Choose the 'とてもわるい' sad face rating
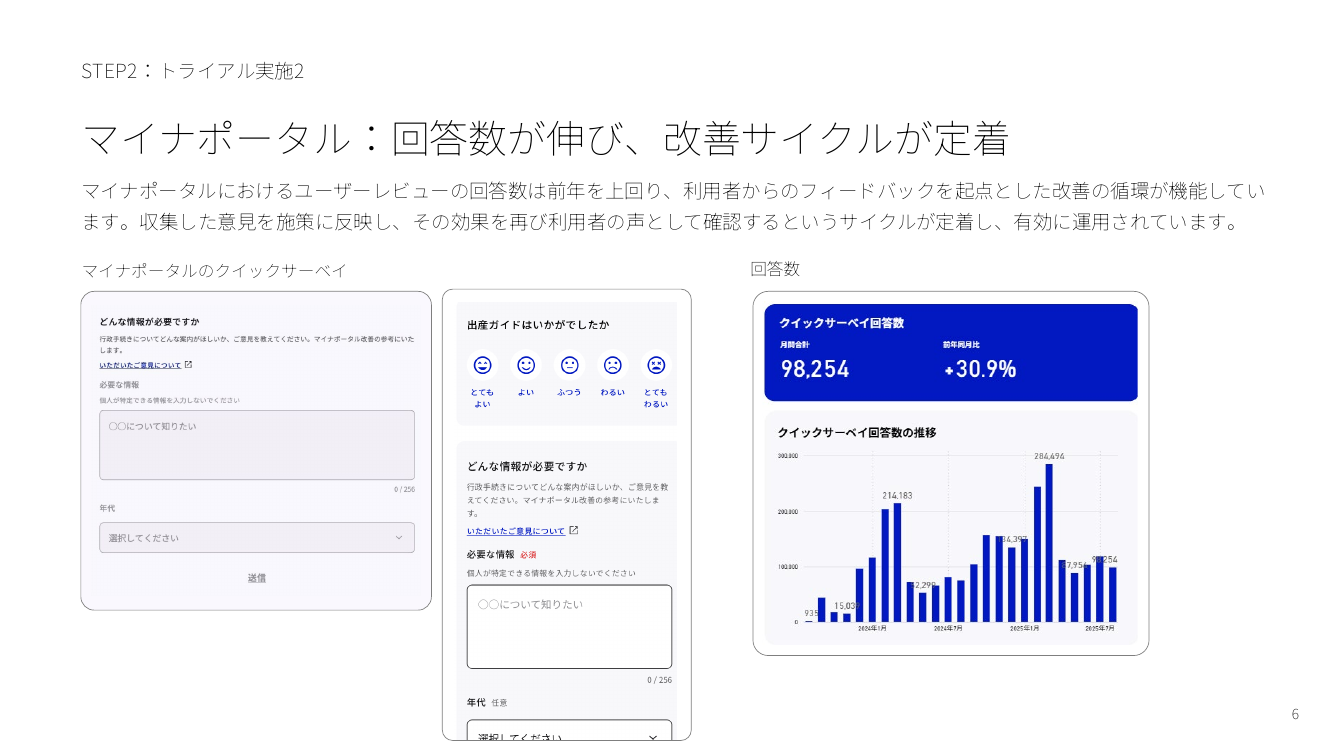Screen dimensions: 1334x750 pyautogui.click(x=655, y=365)
